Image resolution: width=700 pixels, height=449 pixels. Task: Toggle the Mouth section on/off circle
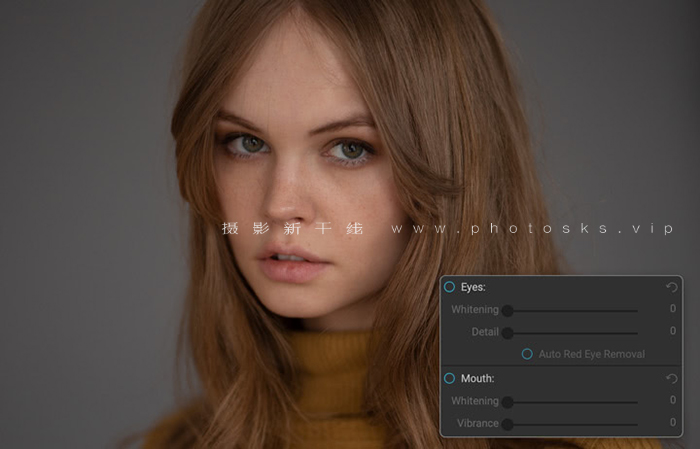[450, 378]
